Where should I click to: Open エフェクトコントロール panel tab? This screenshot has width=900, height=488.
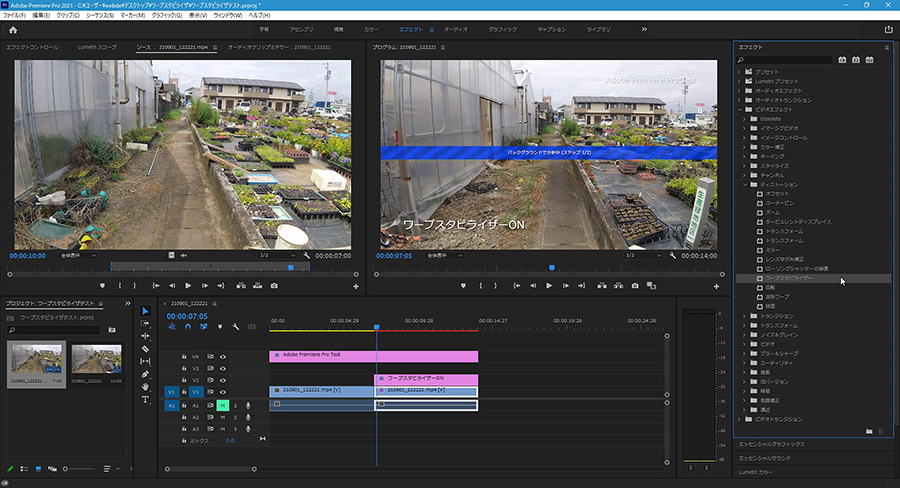pos(32,47)
